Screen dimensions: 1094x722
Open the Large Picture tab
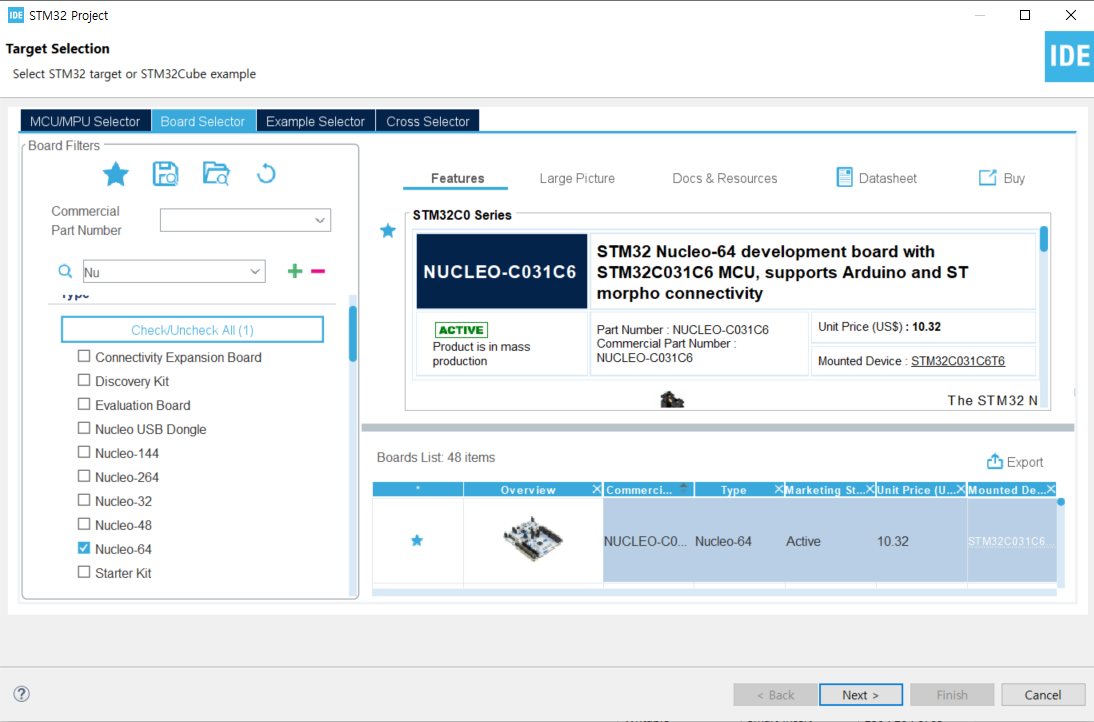click(x=577, y=179)
